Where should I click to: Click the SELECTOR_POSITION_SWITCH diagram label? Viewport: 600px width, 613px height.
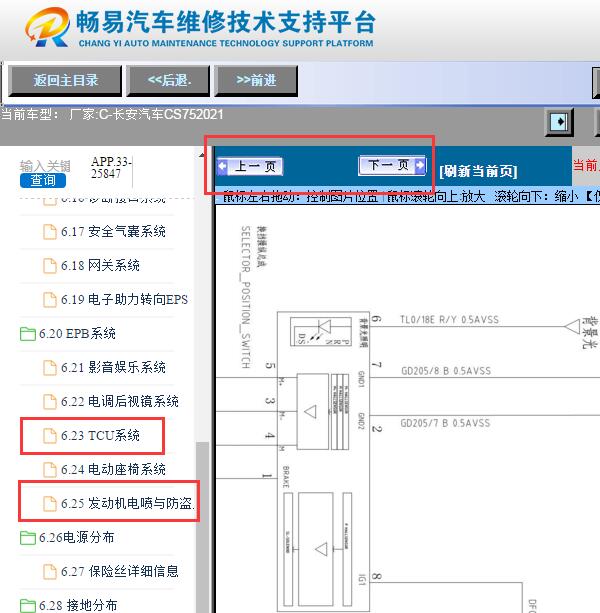[245, 297]
